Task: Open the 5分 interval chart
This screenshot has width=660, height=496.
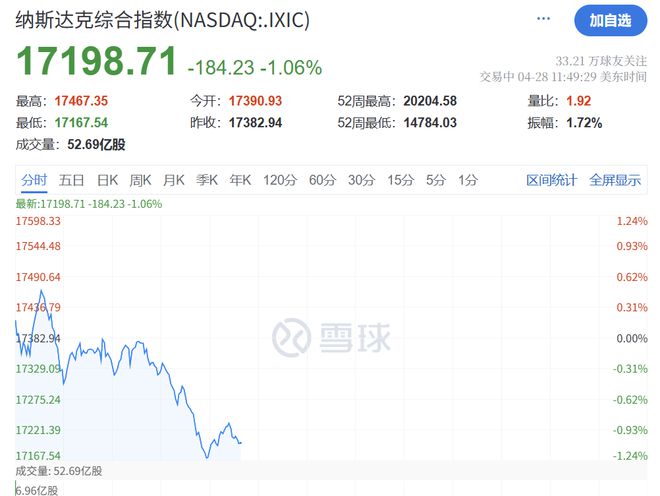Action: click(436, 180)
